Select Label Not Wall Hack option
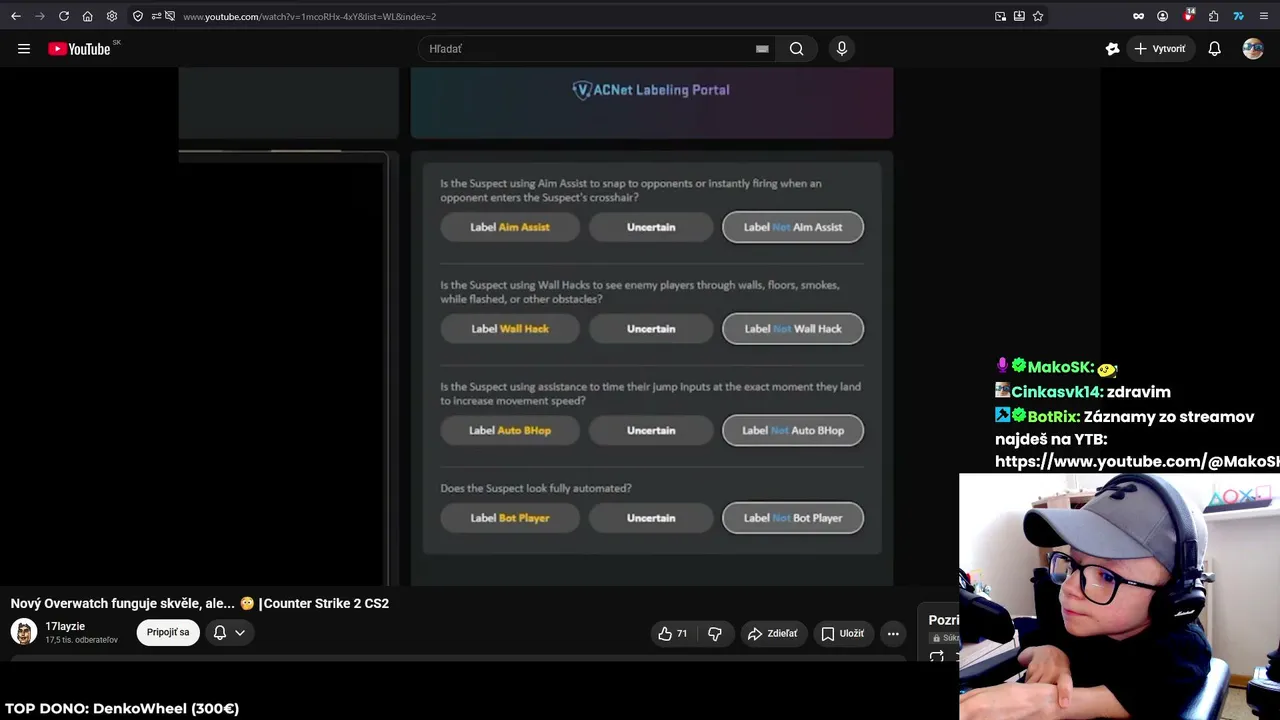 (x=793, y=329)
